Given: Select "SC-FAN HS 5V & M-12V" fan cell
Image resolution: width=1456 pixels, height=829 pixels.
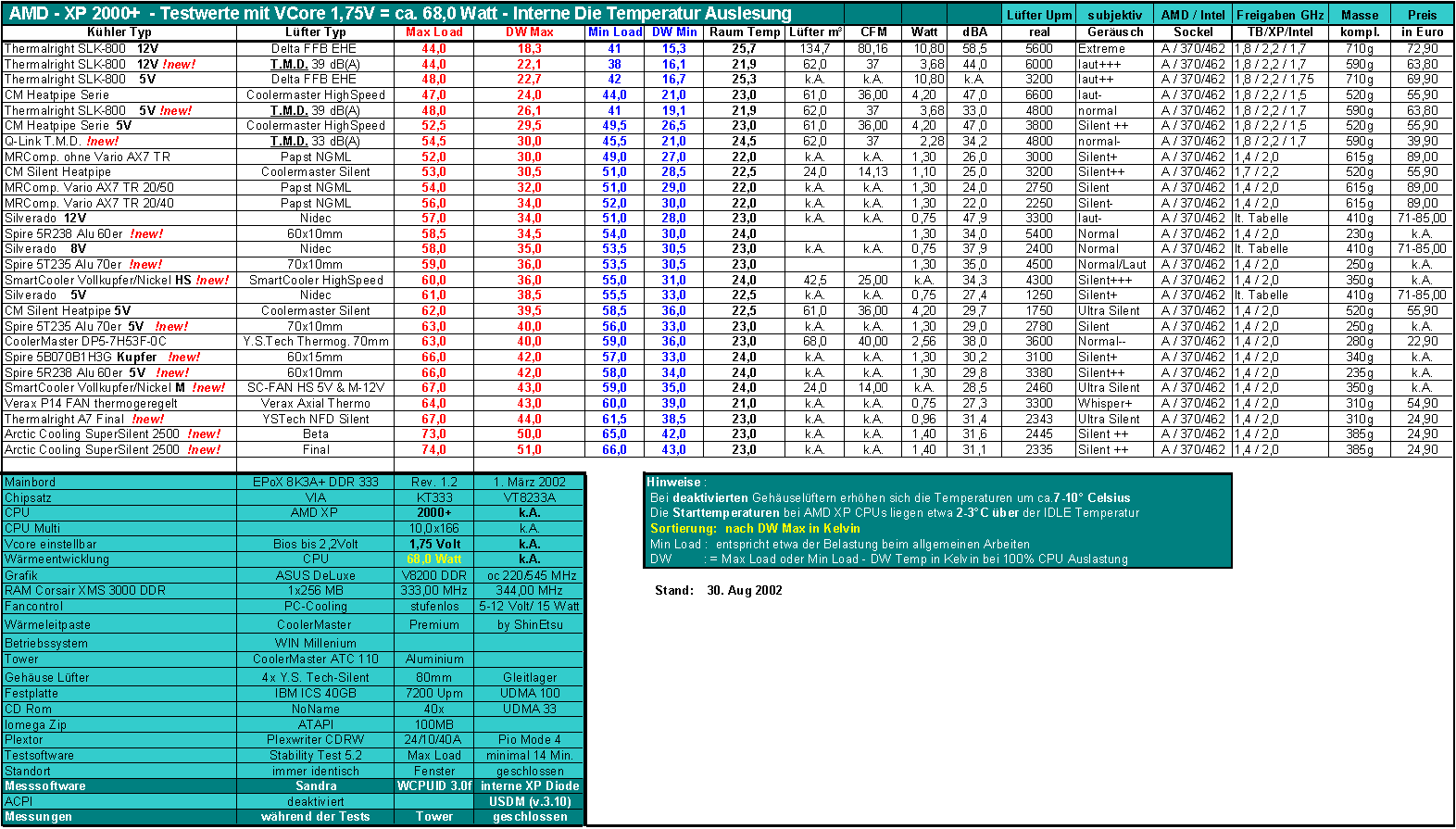Looking at the screenshot, I should tap(316, 387).
